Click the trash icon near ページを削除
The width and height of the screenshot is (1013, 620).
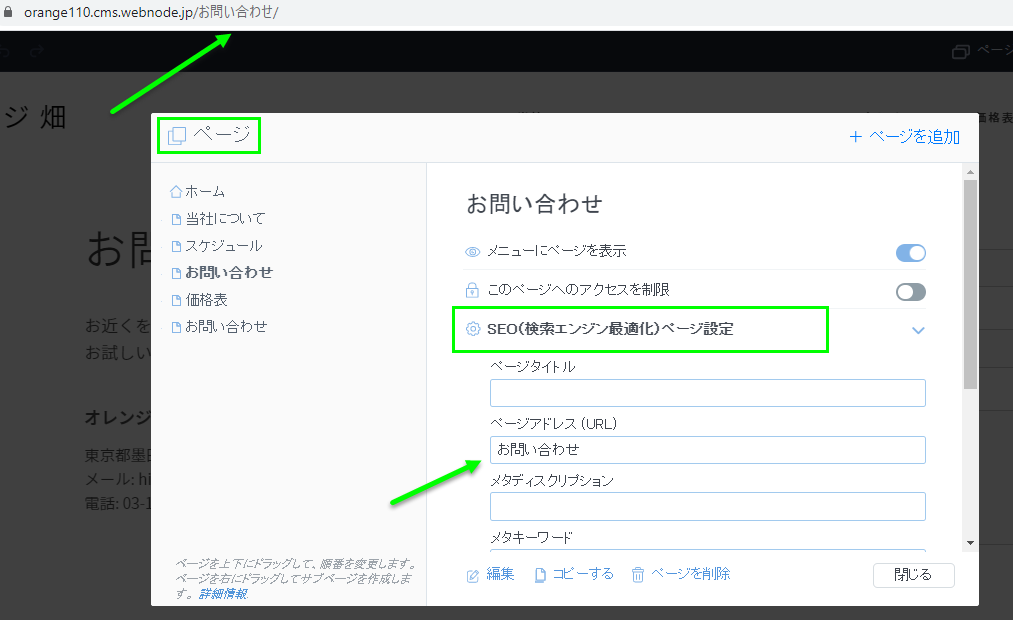638,575
